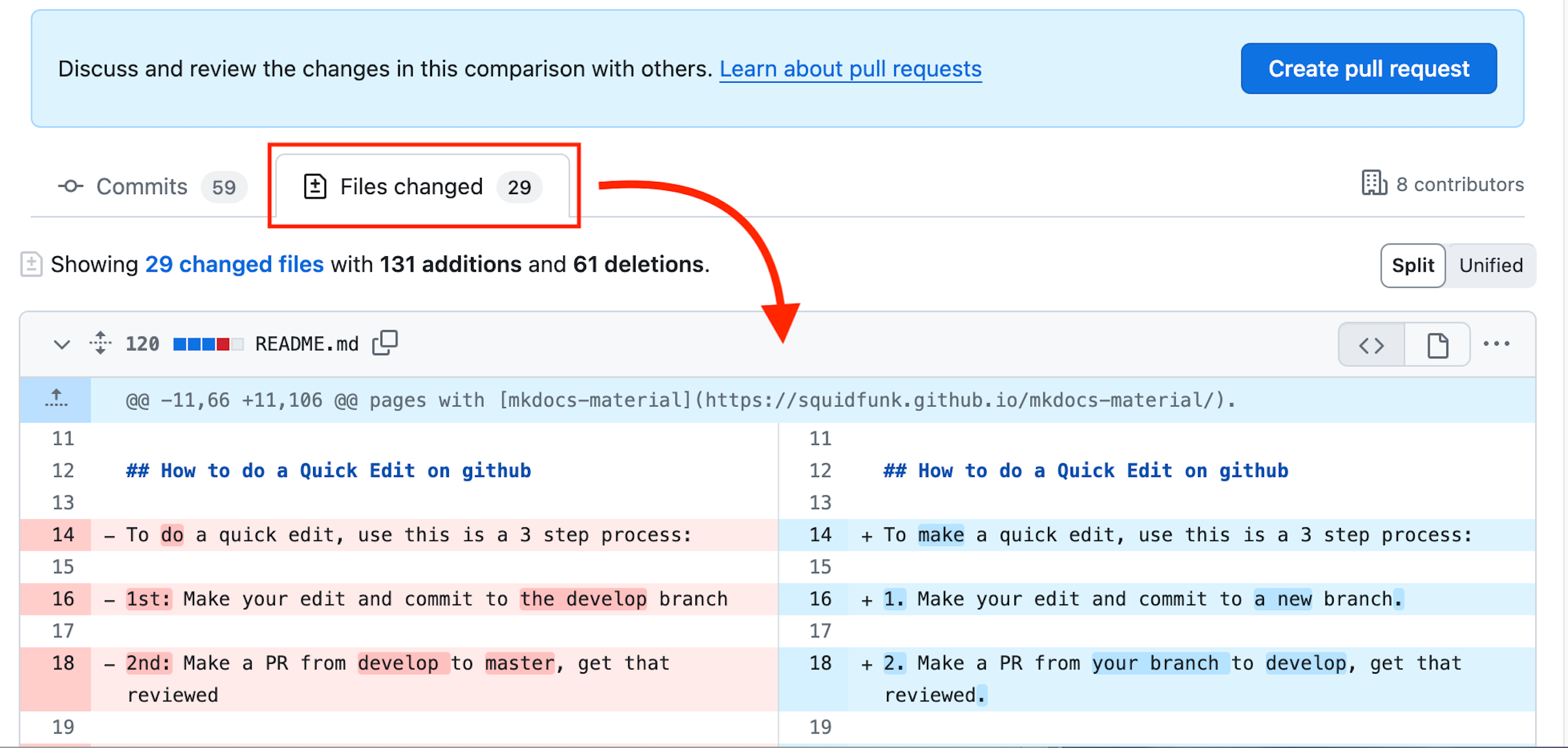Select left-side line number 14
This screenshot has width=1568, height=748.
point(56,535)
